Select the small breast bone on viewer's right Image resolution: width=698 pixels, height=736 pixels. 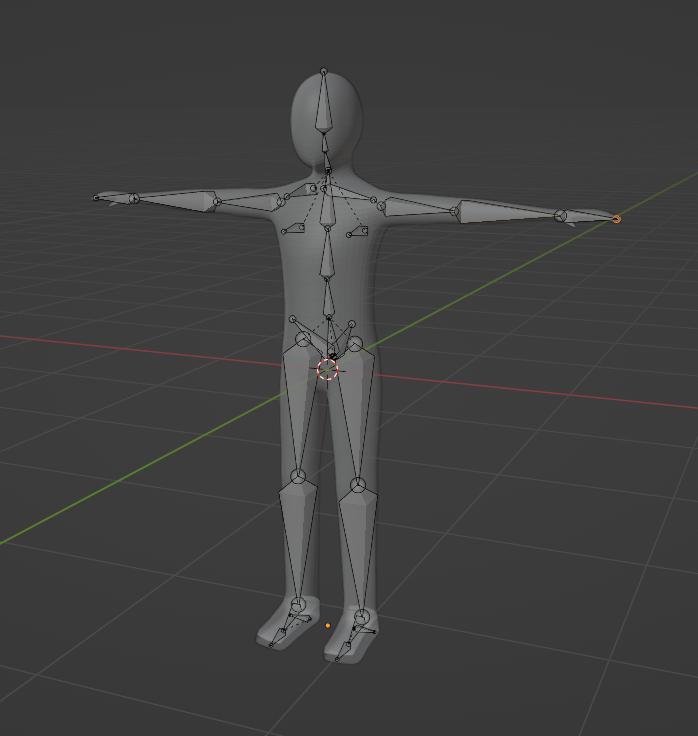[x=358, y=231]
